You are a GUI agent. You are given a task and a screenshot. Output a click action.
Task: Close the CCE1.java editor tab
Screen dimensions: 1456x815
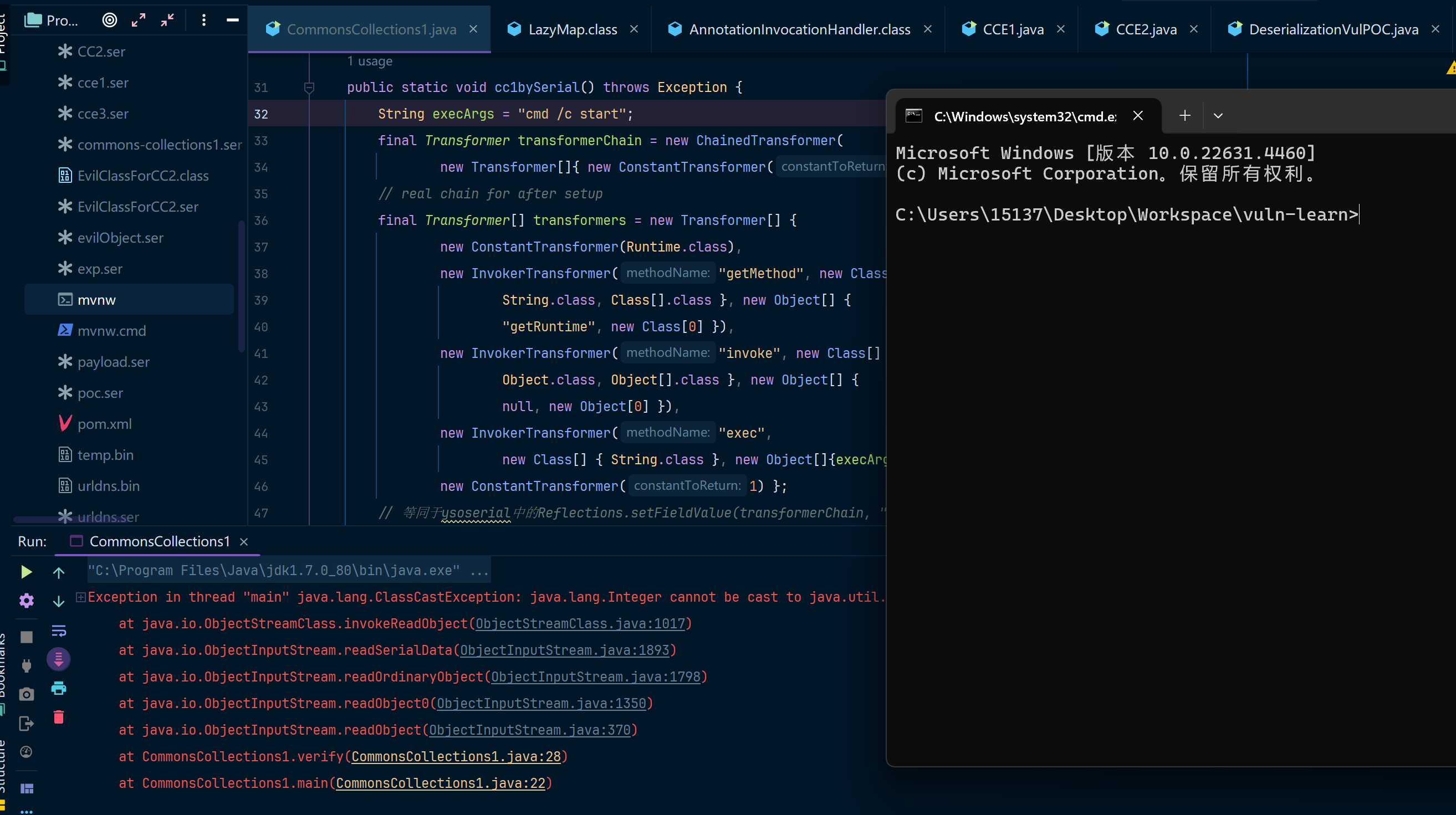pos(1060,29)
